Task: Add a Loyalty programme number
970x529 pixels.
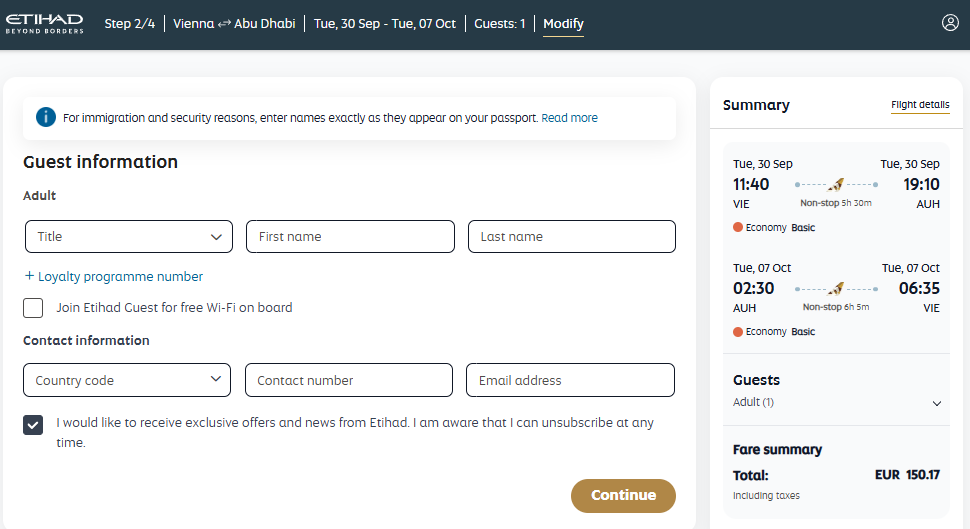Action: [x=114, y=277]
